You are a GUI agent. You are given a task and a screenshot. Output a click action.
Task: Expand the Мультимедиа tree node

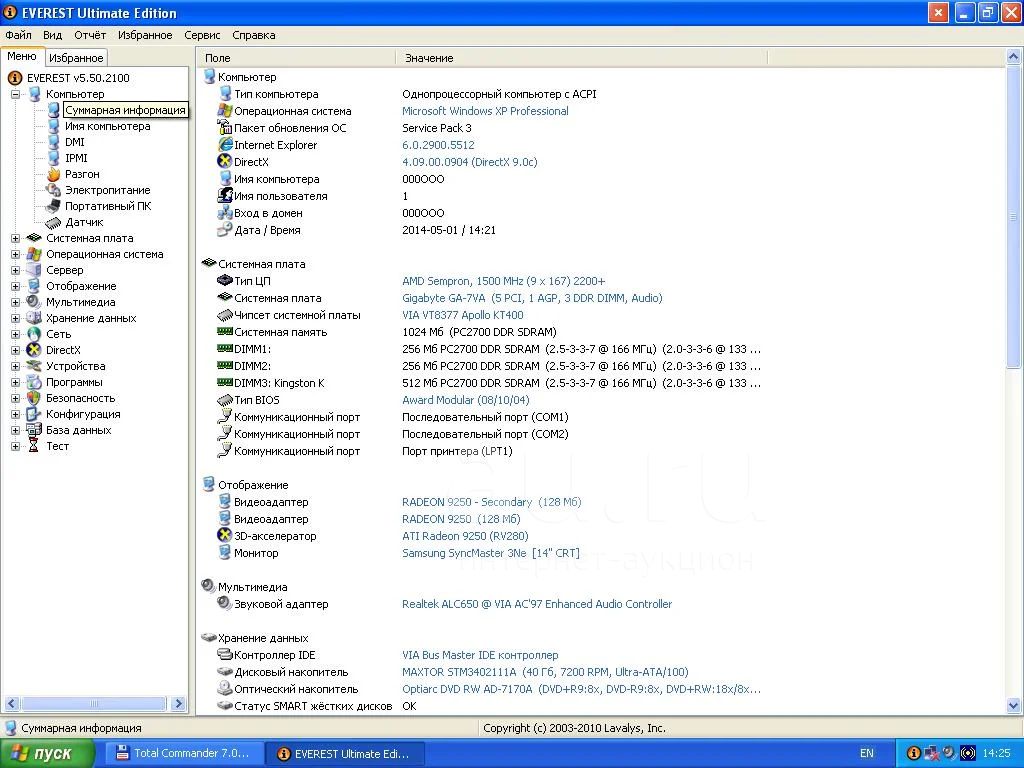tap(15, 302)
